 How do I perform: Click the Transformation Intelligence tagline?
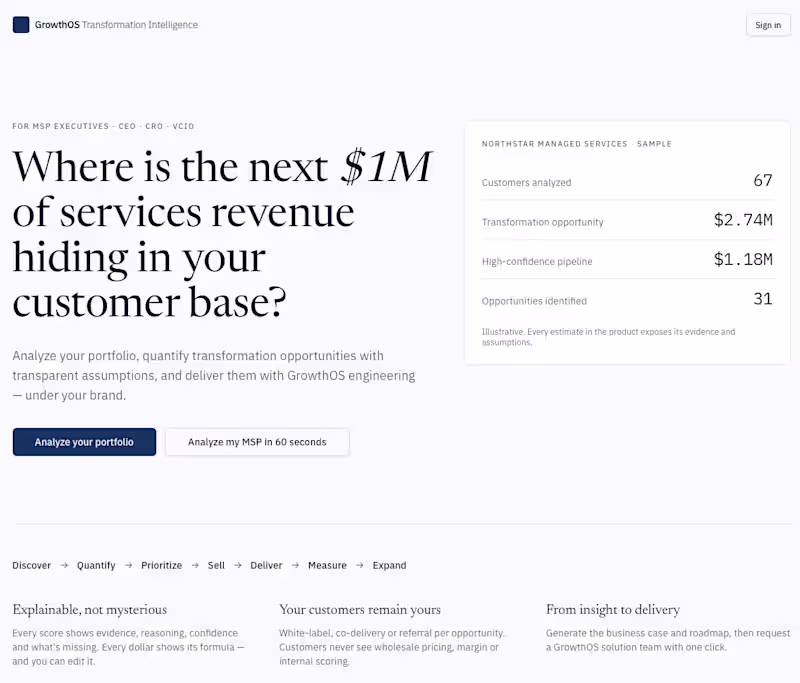point(140,24)
